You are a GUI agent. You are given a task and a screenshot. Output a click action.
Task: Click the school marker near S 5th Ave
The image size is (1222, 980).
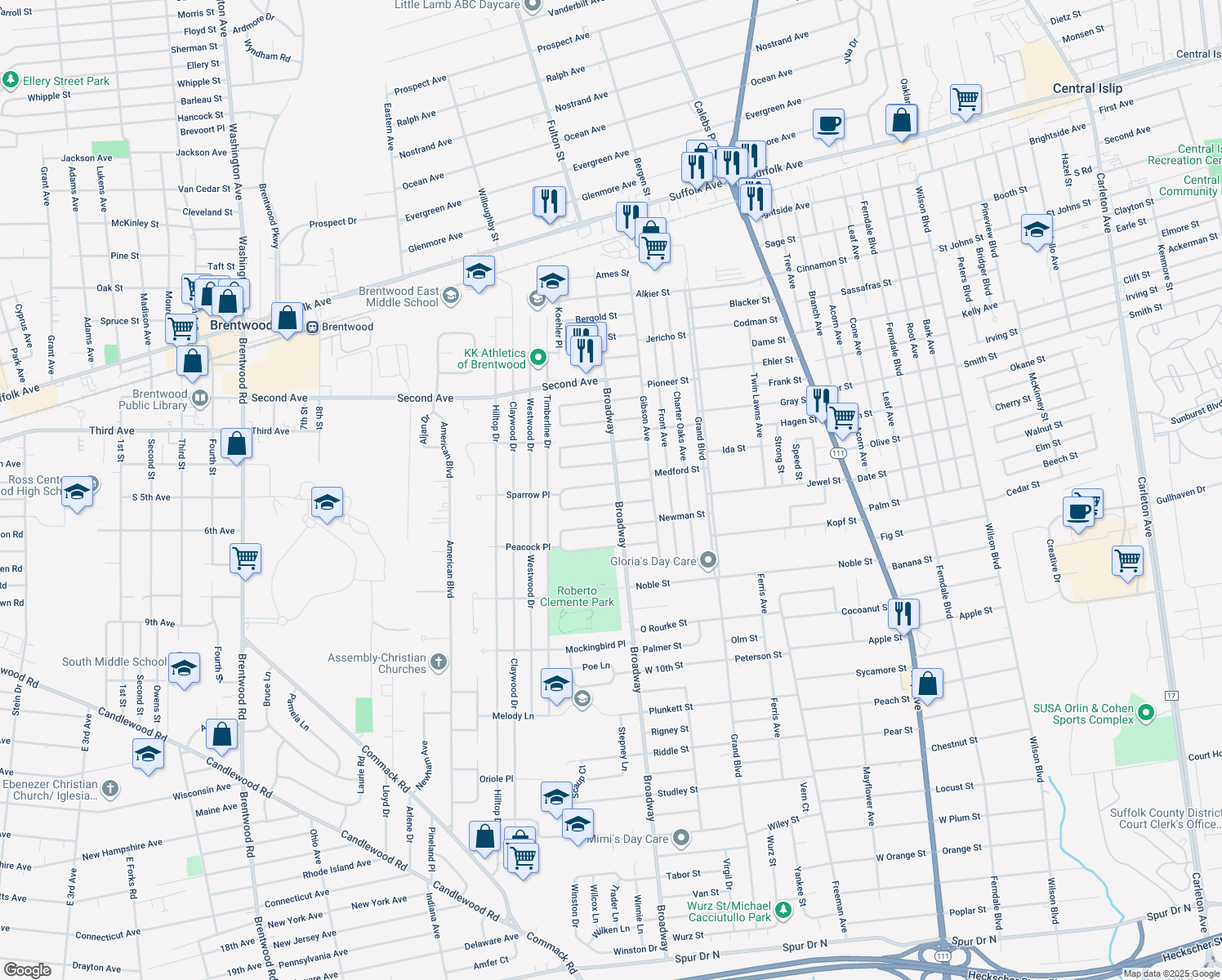pyautogui.click(x=327, y=503)
